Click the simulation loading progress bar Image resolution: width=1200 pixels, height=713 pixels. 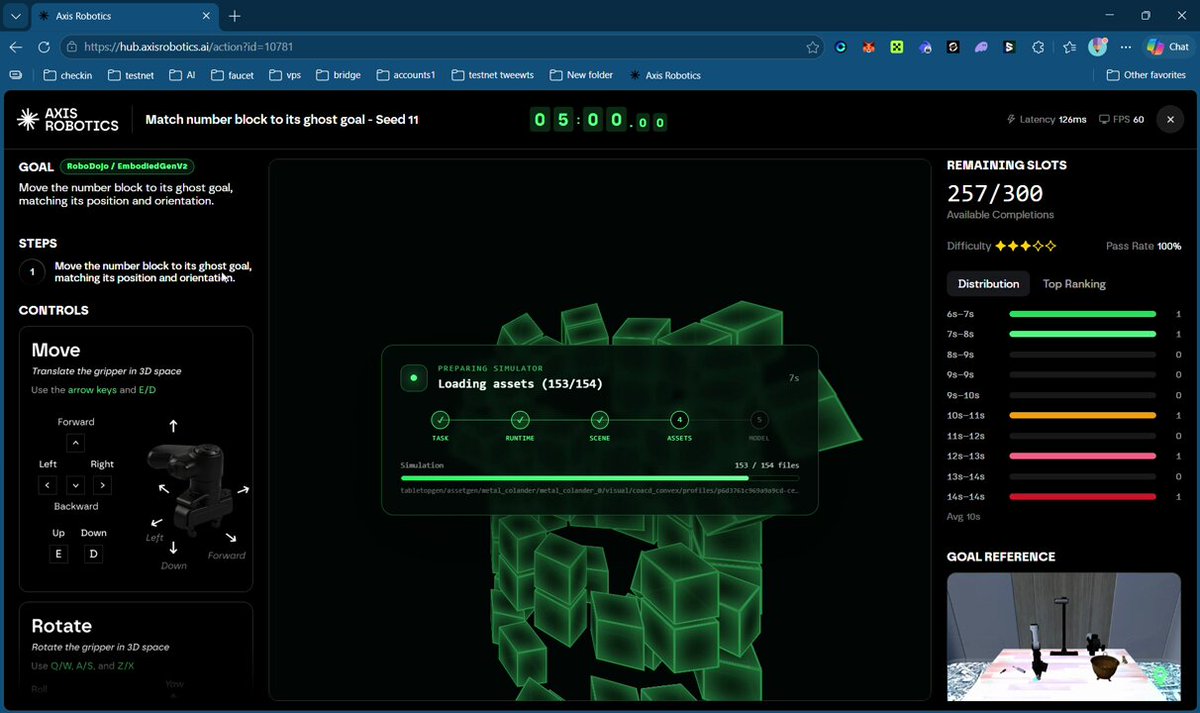coord(600,478)
